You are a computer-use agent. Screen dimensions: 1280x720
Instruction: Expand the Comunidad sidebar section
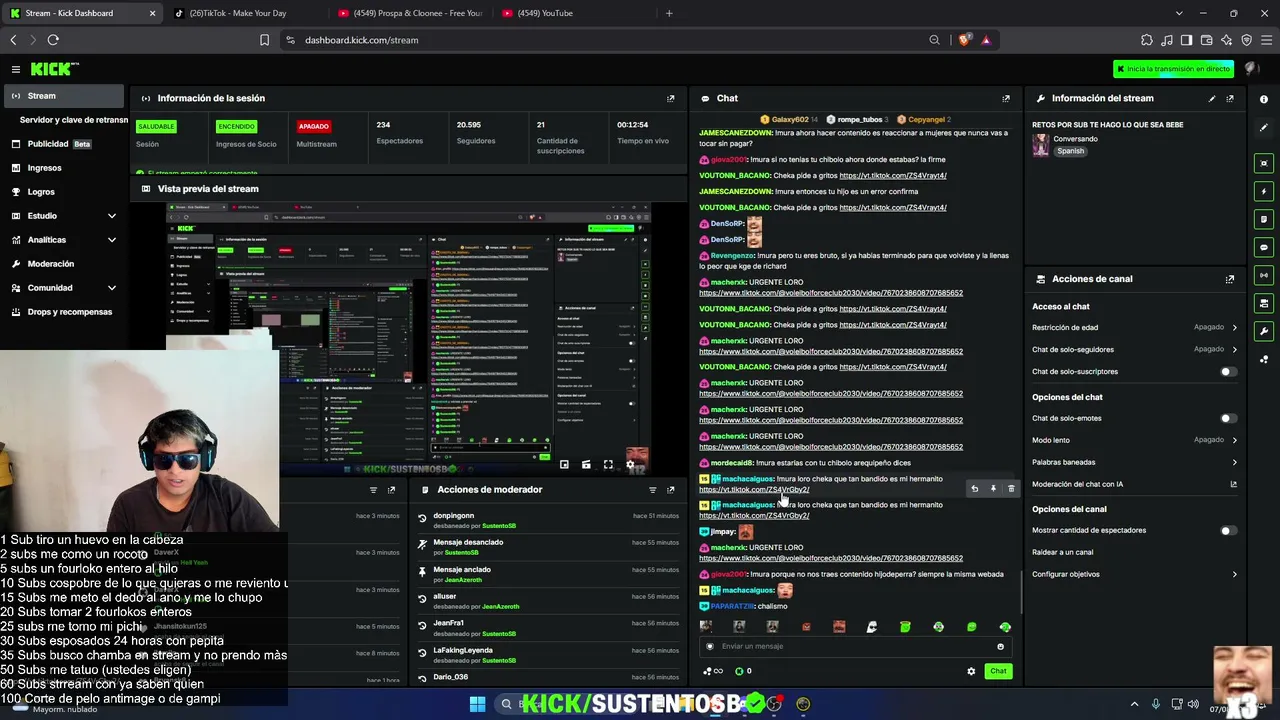click(63, 288)
